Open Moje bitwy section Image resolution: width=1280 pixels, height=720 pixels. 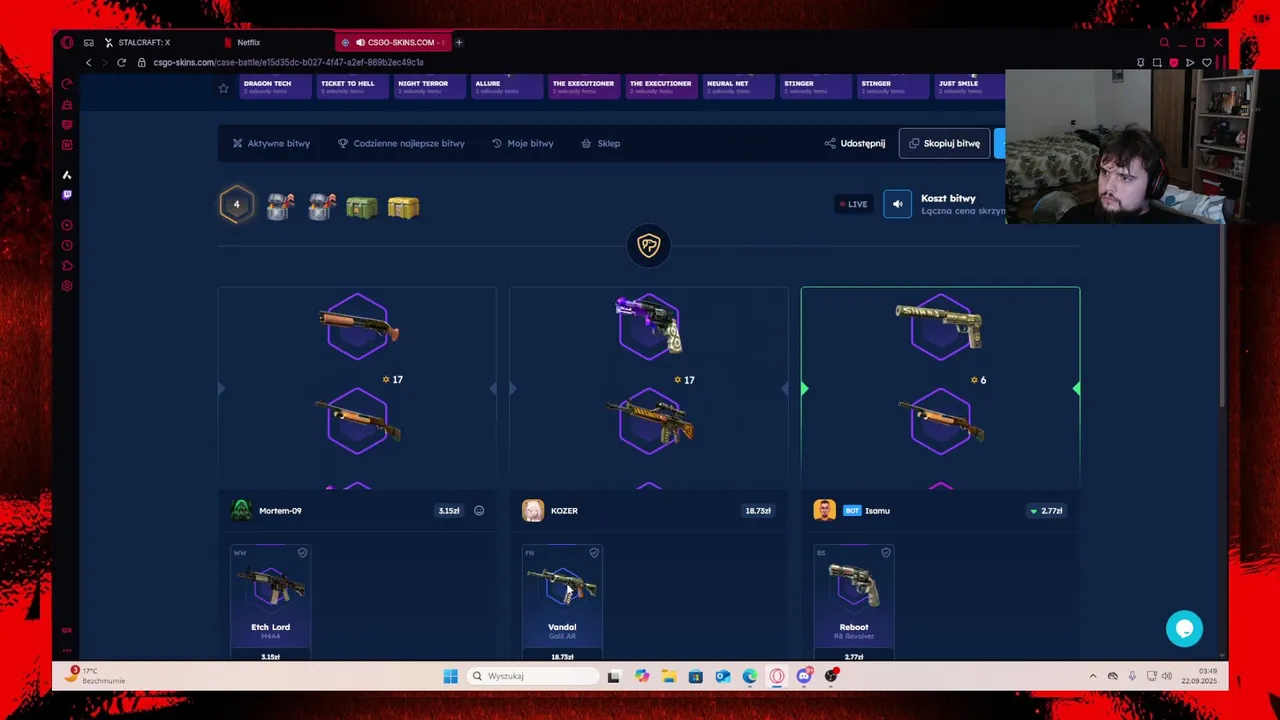[523, 143]
